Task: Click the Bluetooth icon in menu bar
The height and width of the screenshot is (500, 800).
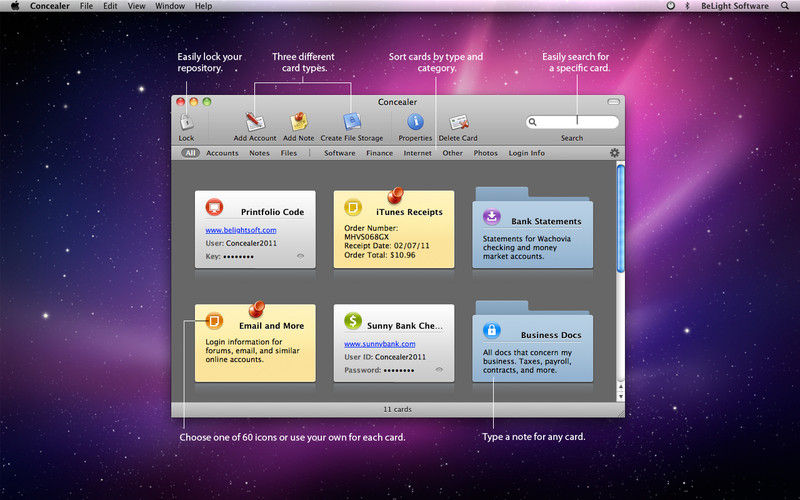Action: 687,6
